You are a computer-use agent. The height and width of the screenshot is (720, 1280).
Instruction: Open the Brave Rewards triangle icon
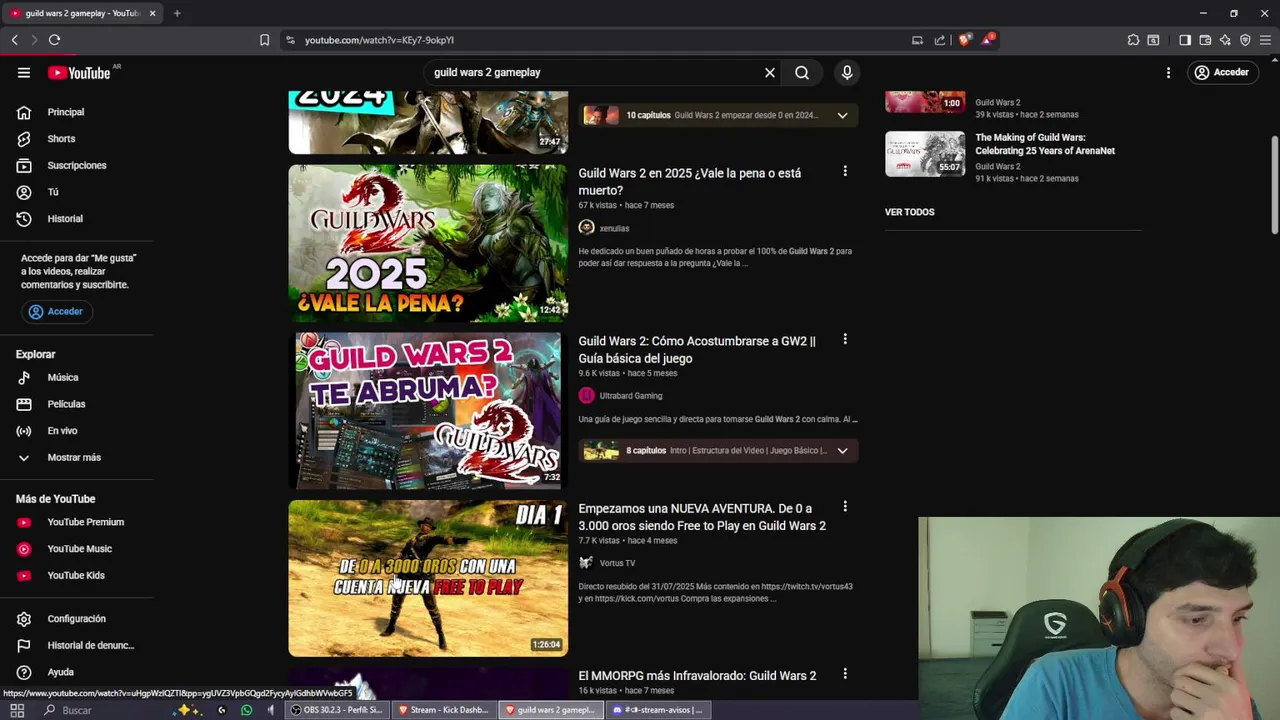(x=988, y=40)
